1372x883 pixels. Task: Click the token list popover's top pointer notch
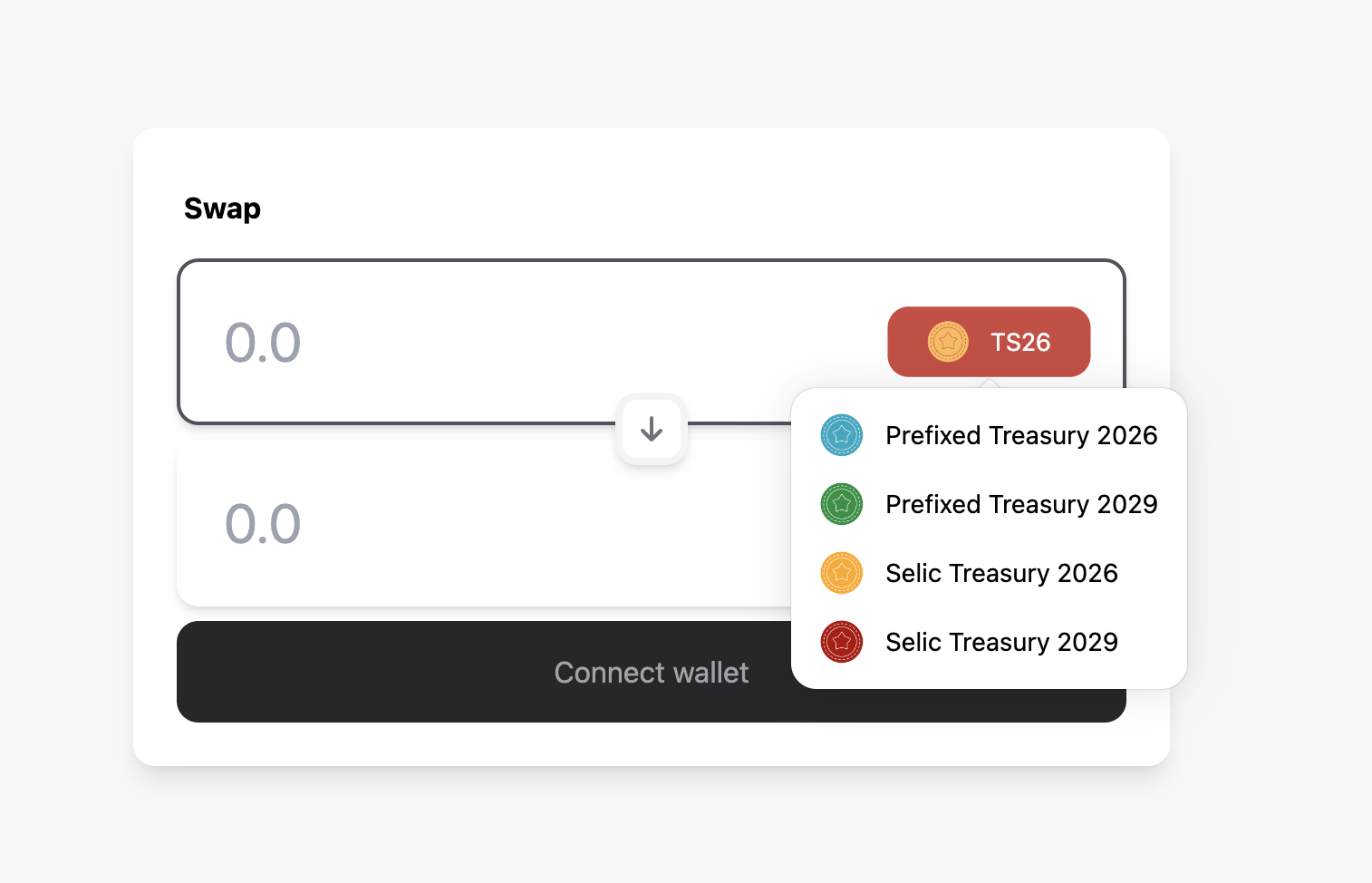[x=990, y=383]
